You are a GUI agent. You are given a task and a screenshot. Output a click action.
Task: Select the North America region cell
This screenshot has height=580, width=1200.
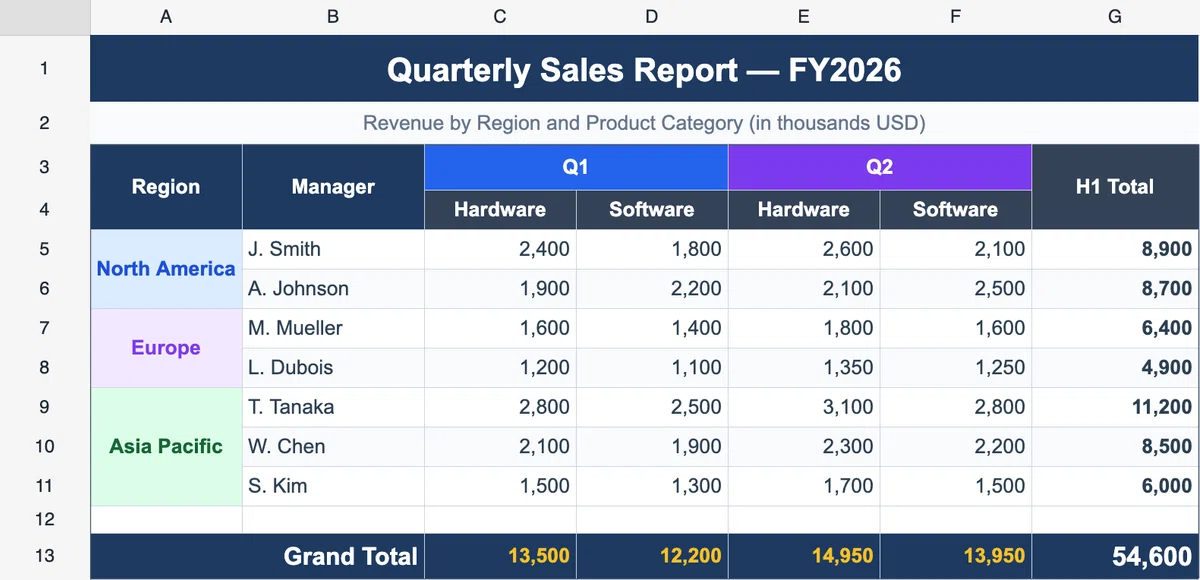pos(166,269)
